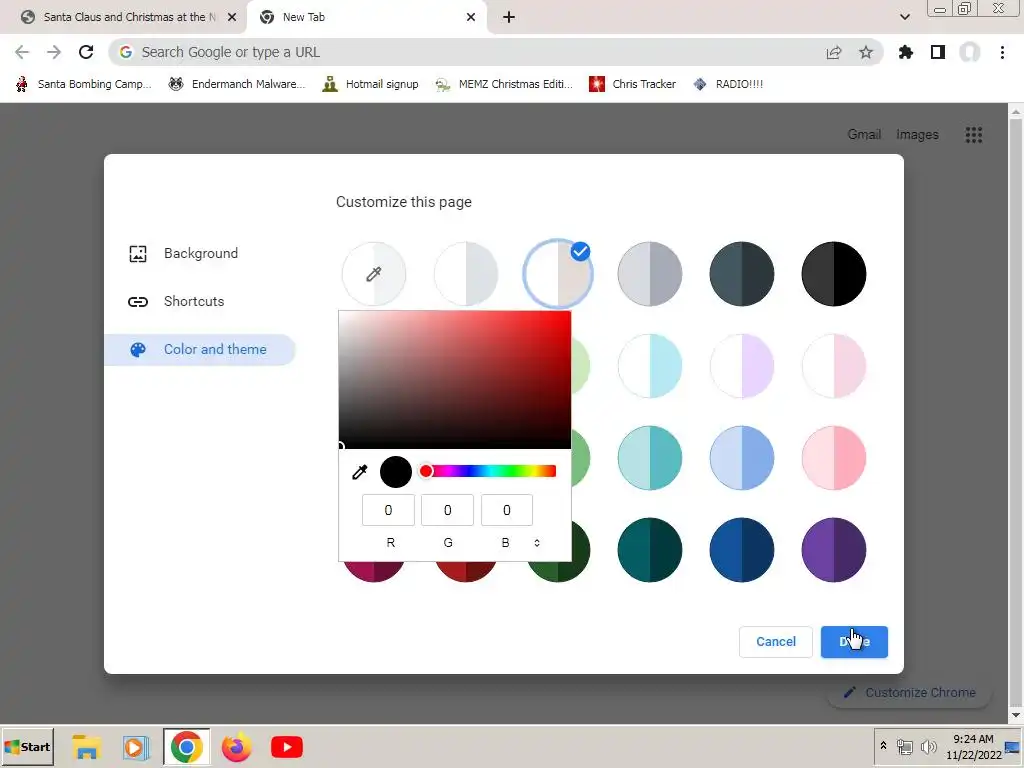Click the browser back arrow
This screenshot has height=768, width=1024.
(22, 52)
